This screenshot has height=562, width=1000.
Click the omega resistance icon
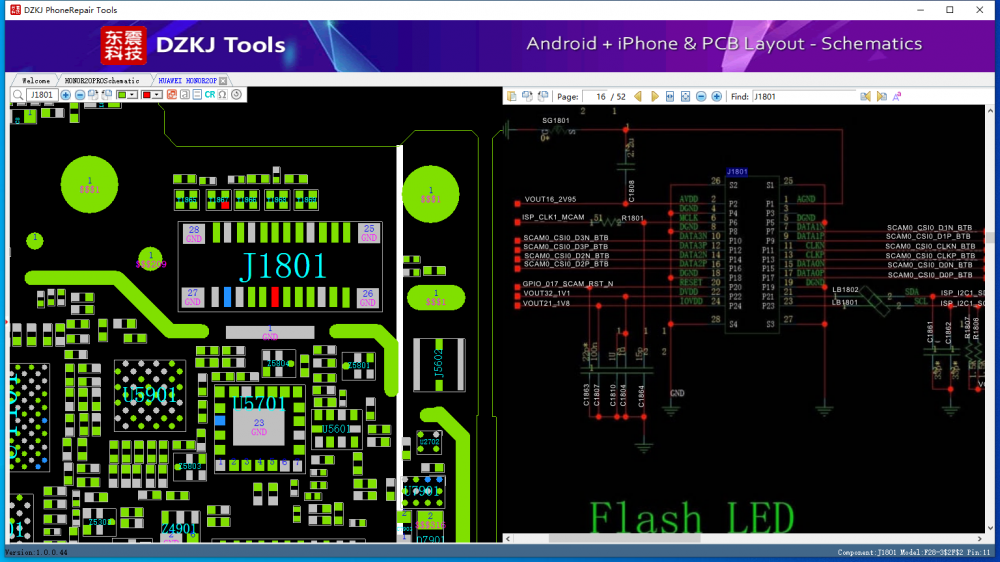[223, 95]
